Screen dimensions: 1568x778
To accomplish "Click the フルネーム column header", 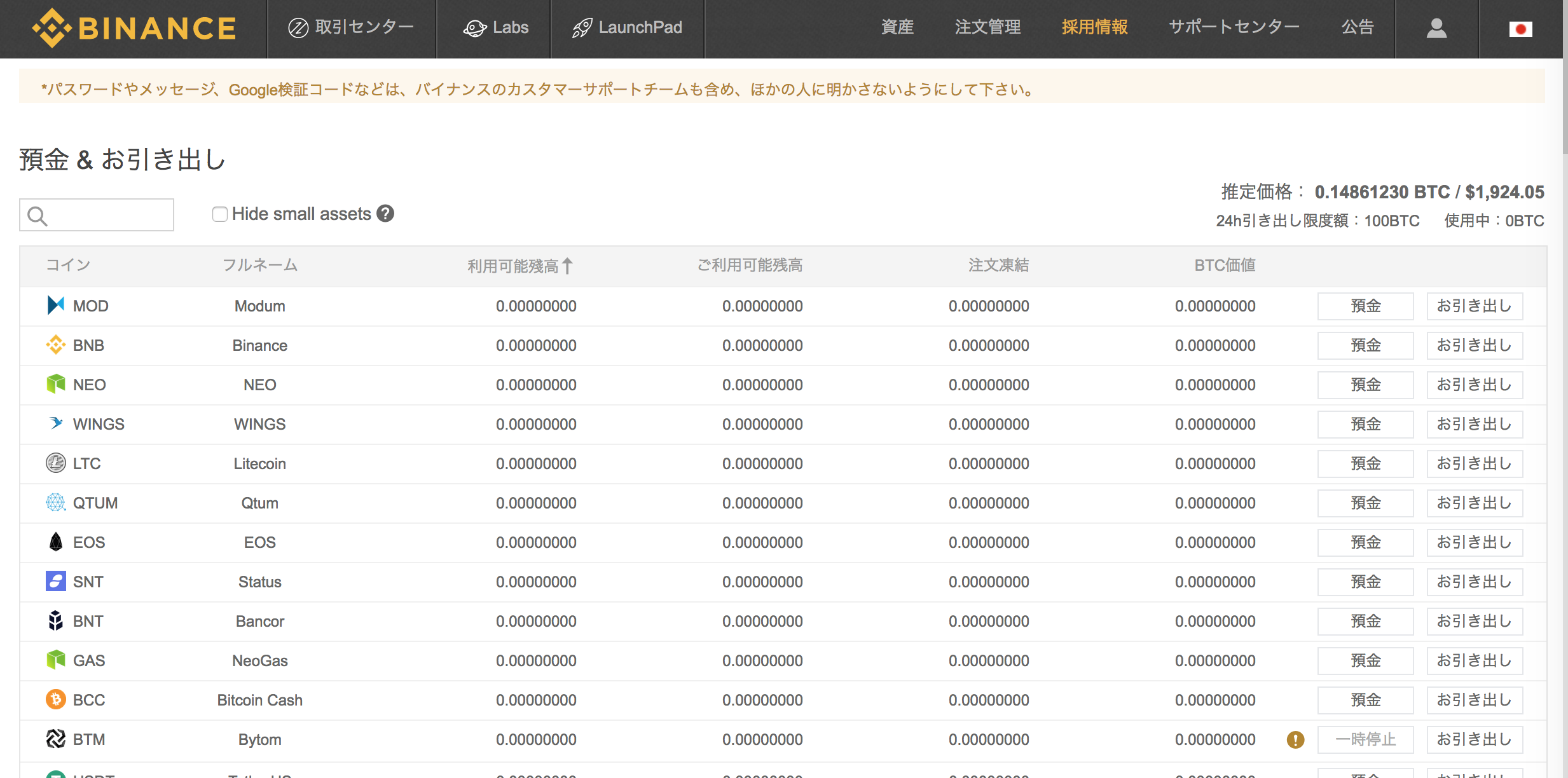I will (260, 265).
